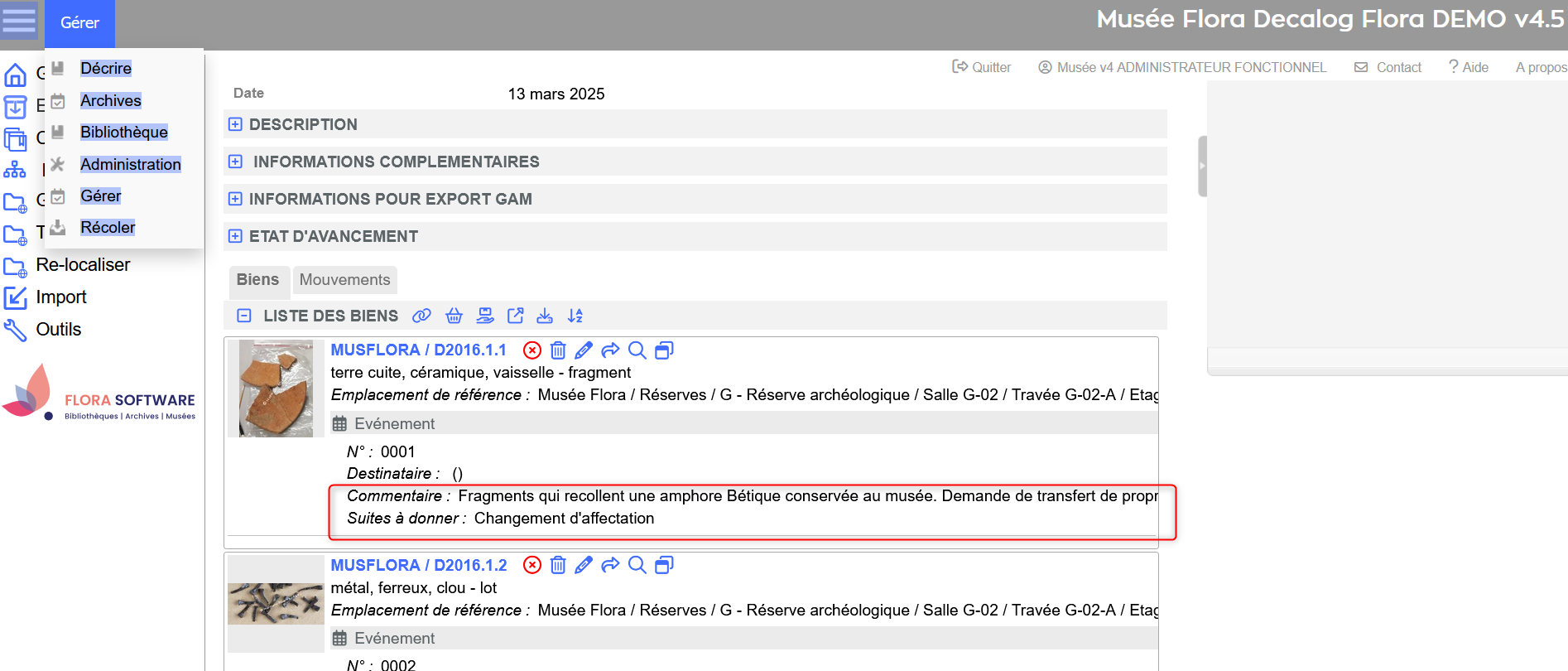1568x671 pixels.
Task: Open the MUSFLORA / D2016.1.1 record link
Action: tap(418, 350)
